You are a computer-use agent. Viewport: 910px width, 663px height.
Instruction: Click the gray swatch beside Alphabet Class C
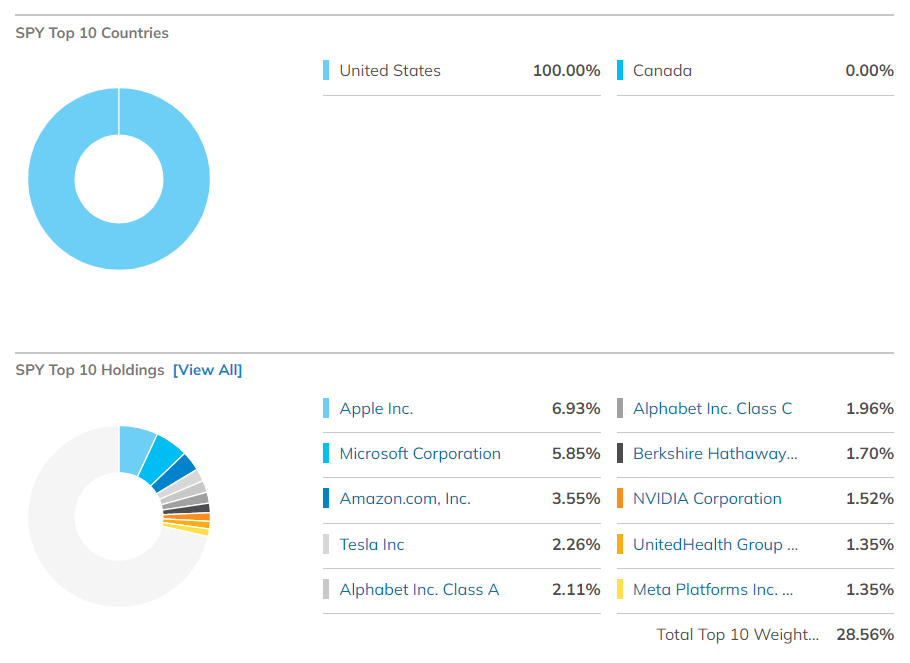620,408
